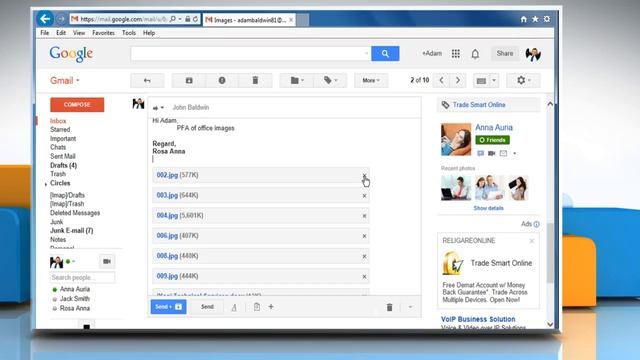The height and width of the screenshot is (360, 640).
Task: Click the browser forward arrow
Action: pyautogui.click(x=61, y=19)
